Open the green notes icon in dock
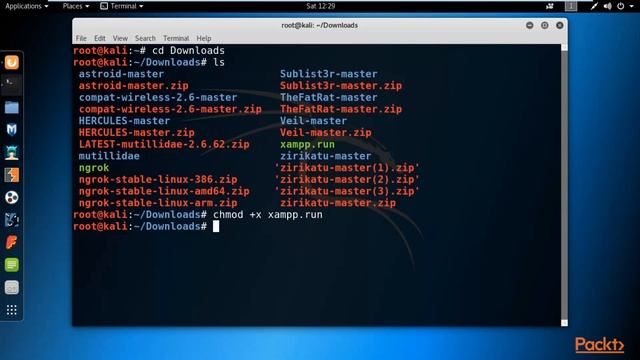Viewport: 640px width, 360px height. pyautogui.click(x=11, y=265)
